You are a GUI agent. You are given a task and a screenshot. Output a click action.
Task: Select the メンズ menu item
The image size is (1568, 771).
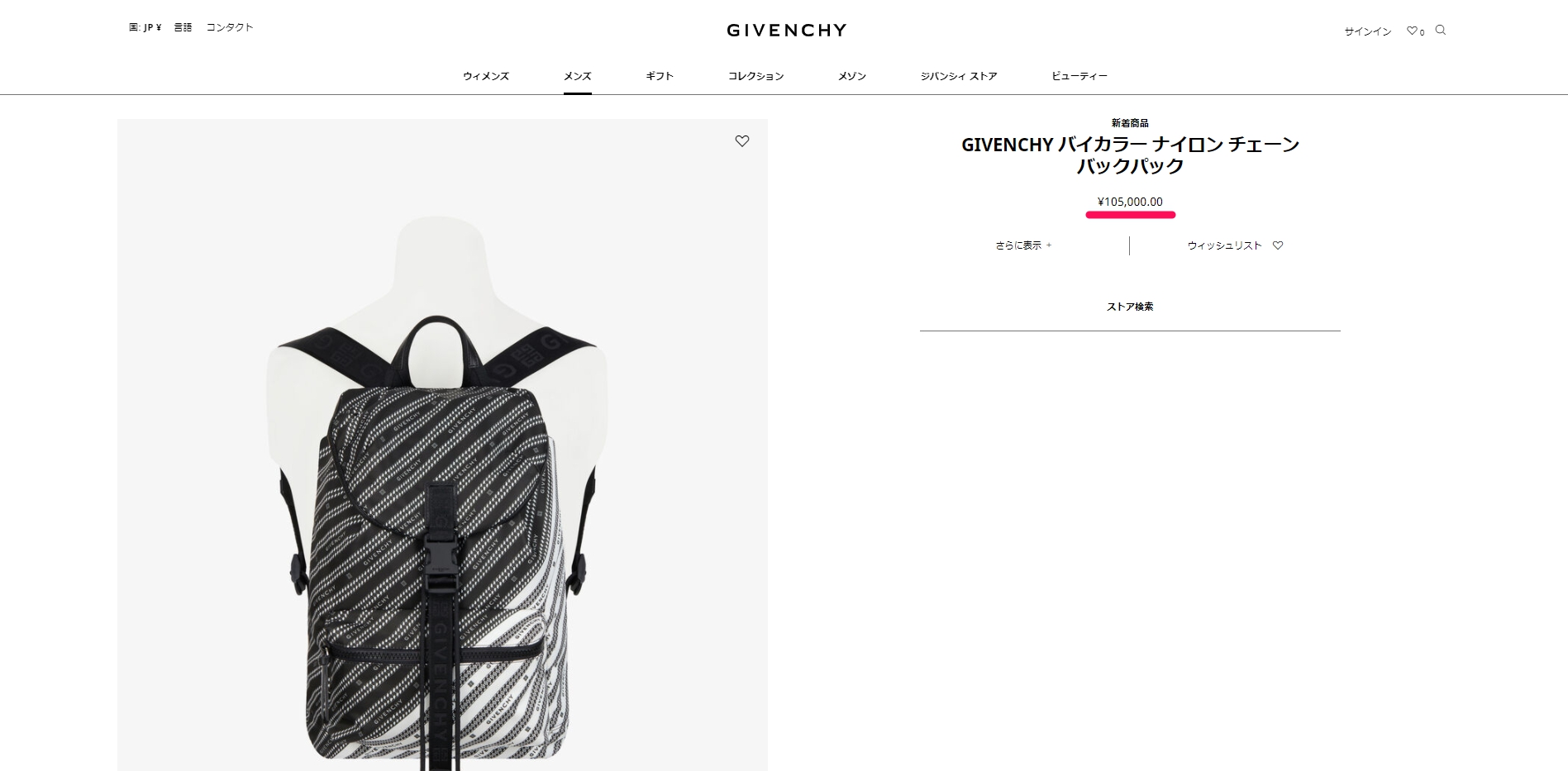coord(578,76)
